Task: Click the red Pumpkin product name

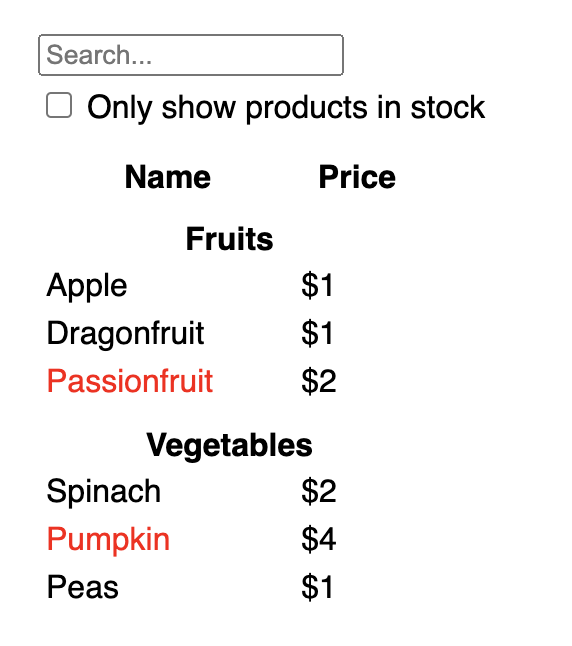Action: 108,539
